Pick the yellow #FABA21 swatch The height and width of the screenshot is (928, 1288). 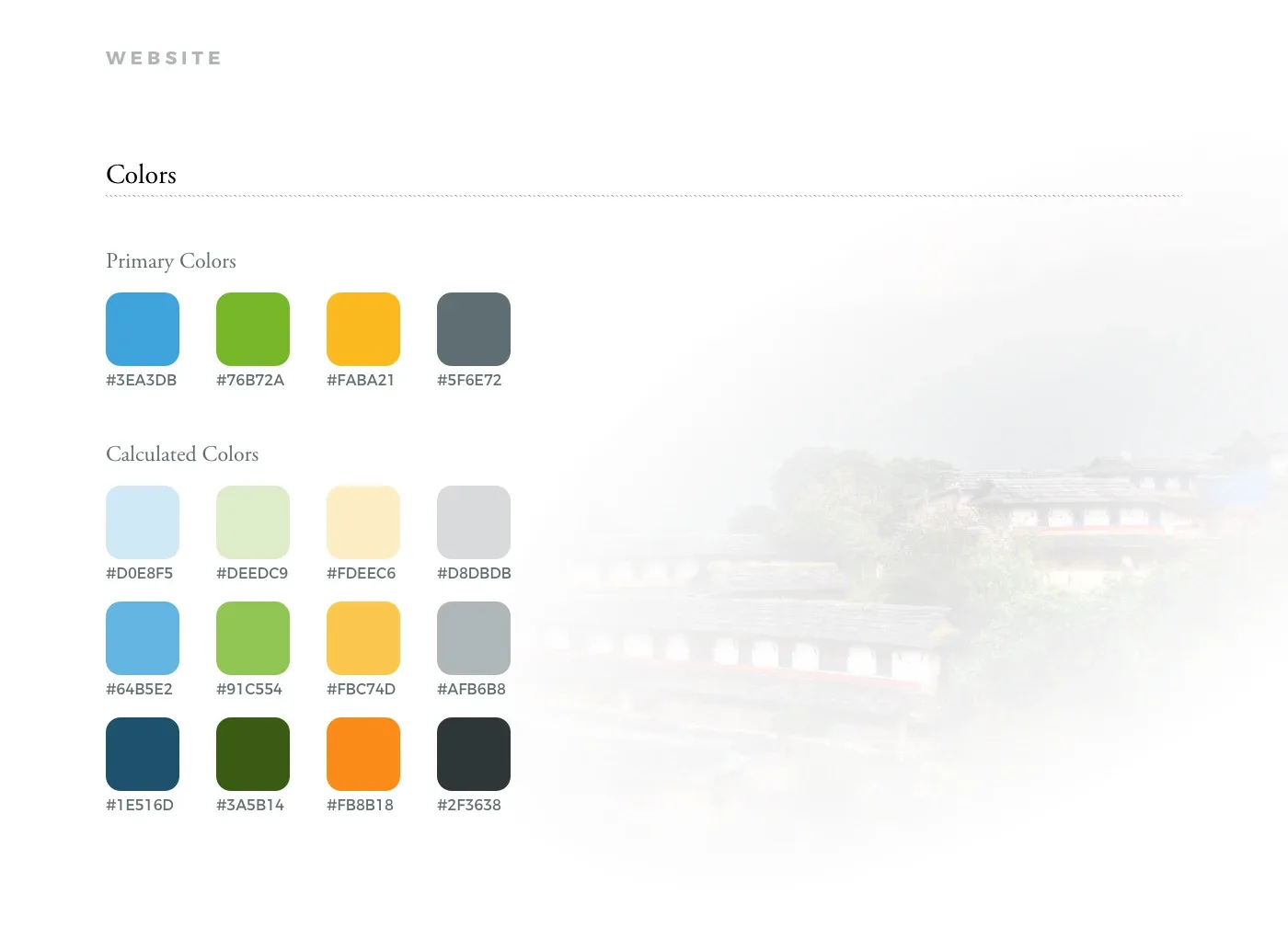click(x=363, y=329)
